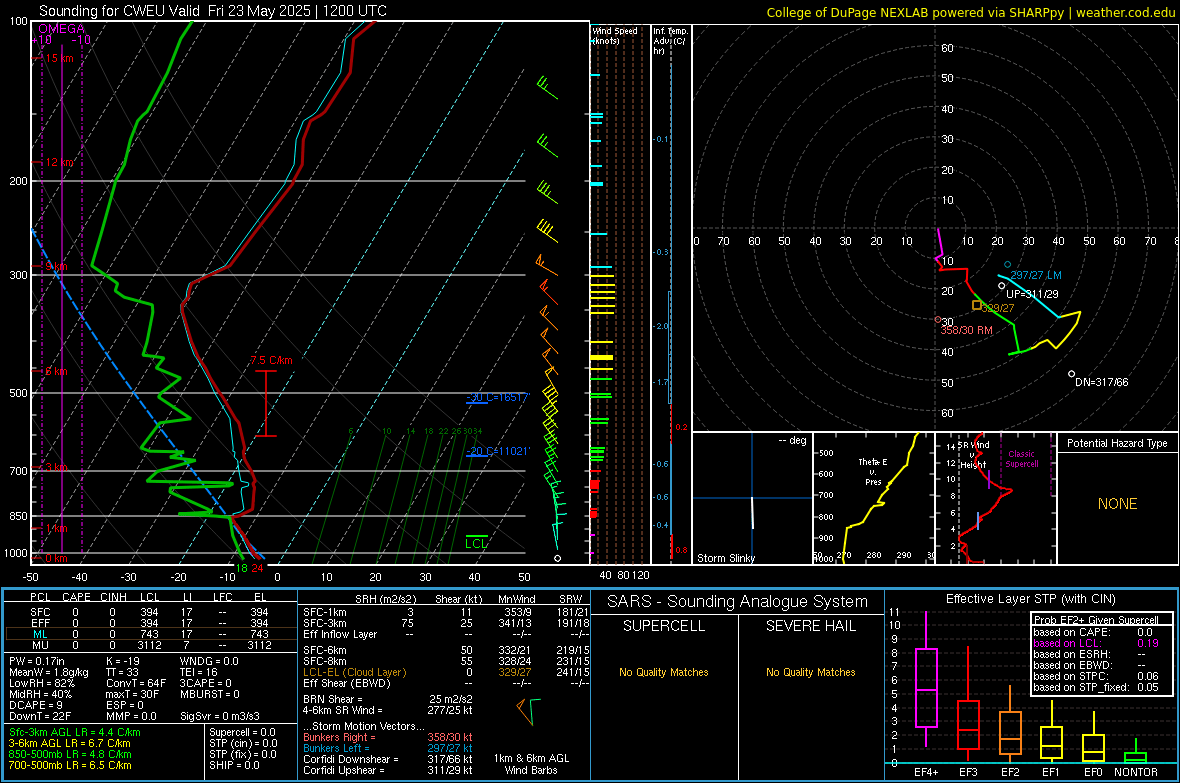
Task: Click the green NONTOR box plot
Action: point(1136,753)
